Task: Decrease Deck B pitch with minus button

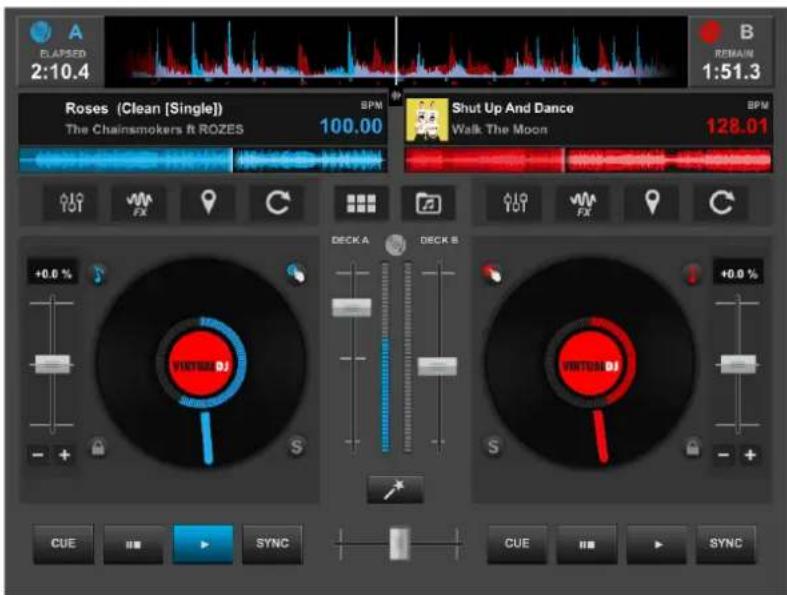Action: 723,455
